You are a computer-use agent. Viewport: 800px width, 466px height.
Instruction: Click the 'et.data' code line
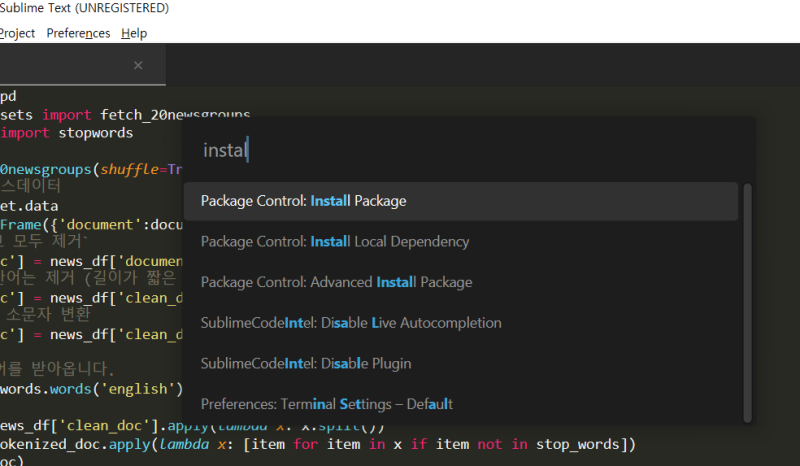coord(29,206)
